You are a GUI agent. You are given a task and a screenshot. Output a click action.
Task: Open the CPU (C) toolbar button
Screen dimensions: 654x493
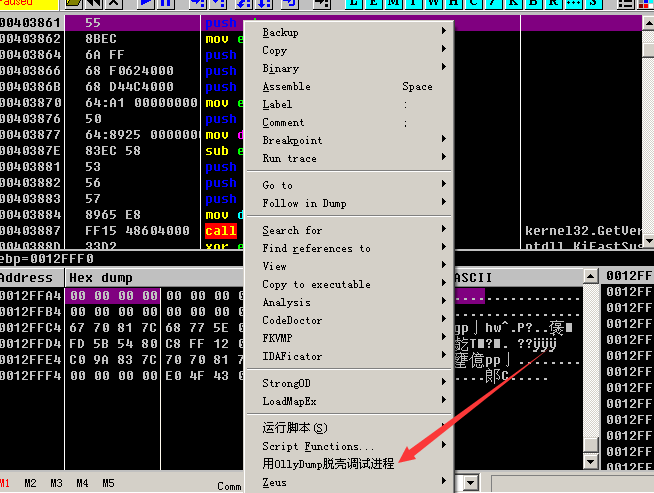click(x=473, y=3)
